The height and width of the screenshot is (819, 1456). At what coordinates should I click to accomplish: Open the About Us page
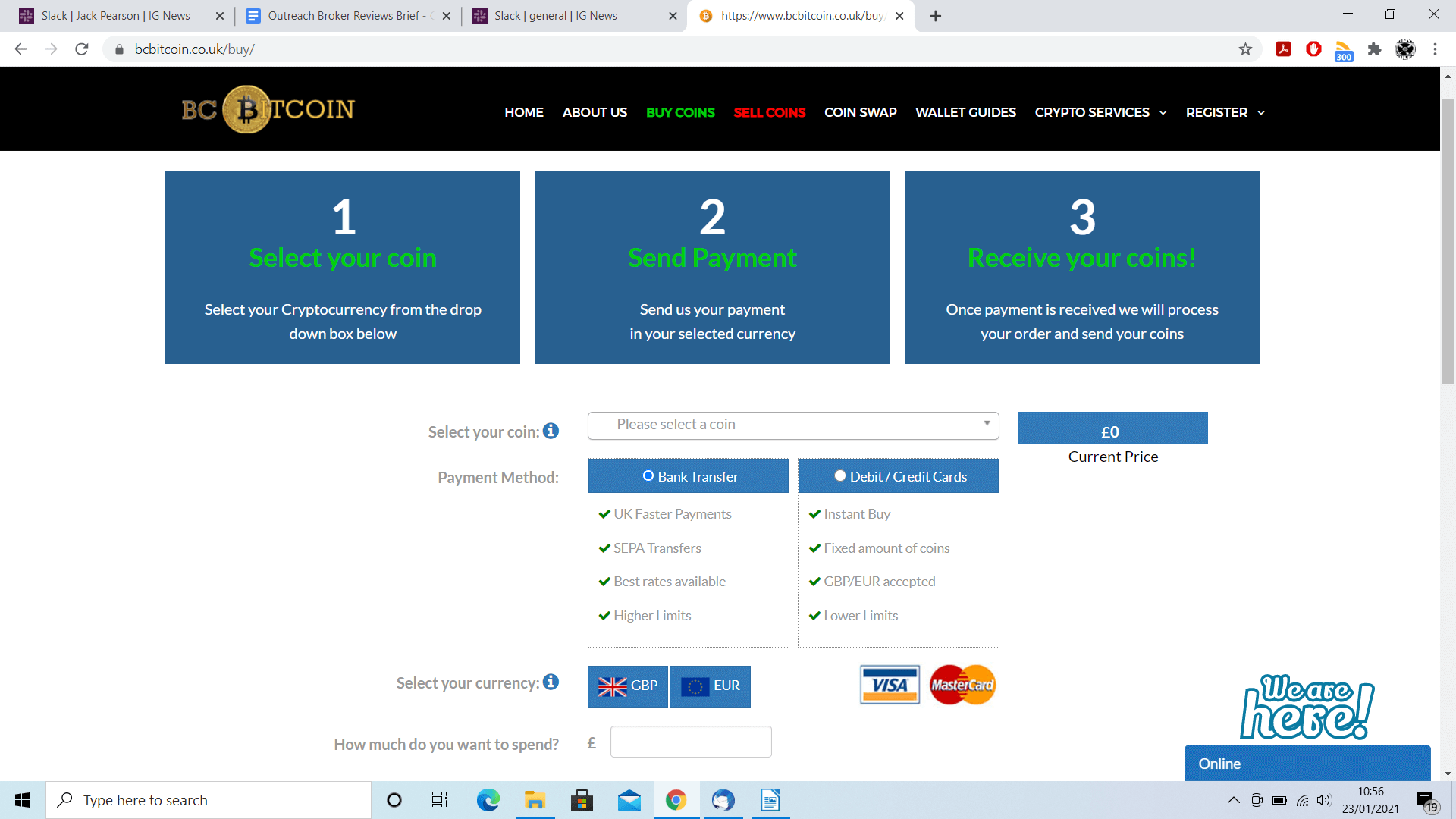[x=595, y=112]
